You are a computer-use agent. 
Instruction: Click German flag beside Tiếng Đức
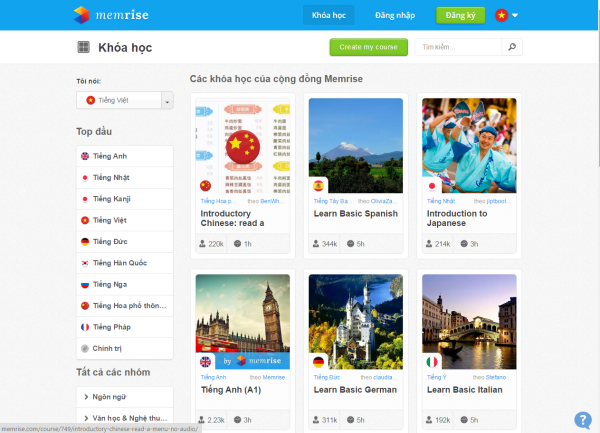pyautogui.click(x=85, y=242)
